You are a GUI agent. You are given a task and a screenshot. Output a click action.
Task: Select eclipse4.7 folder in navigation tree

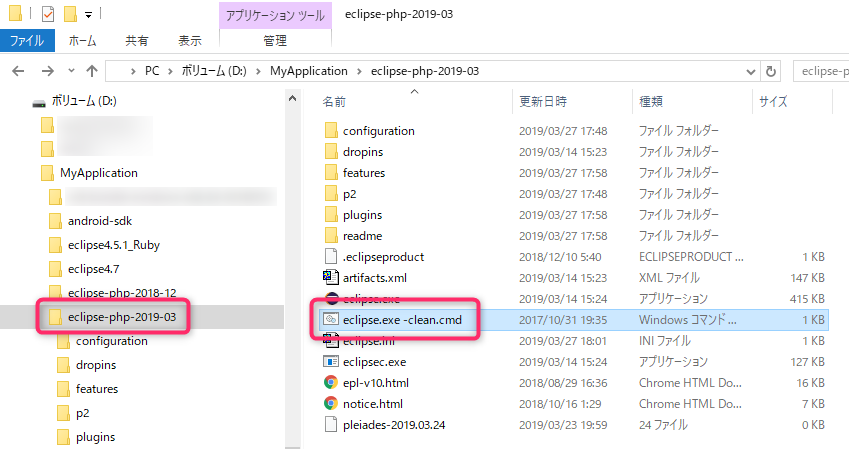(93, 269)
